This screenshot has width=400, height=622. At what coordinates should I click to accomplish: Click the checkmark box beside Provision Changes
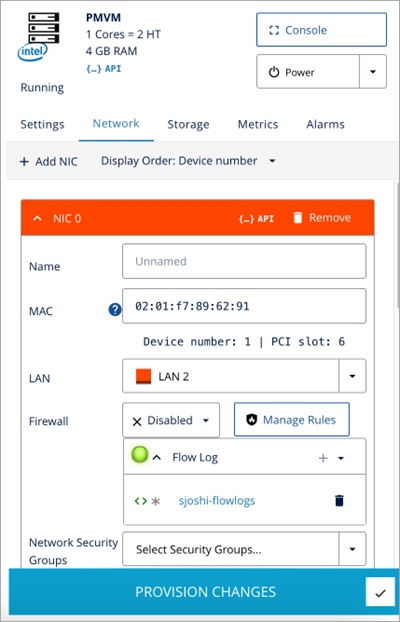380,592
